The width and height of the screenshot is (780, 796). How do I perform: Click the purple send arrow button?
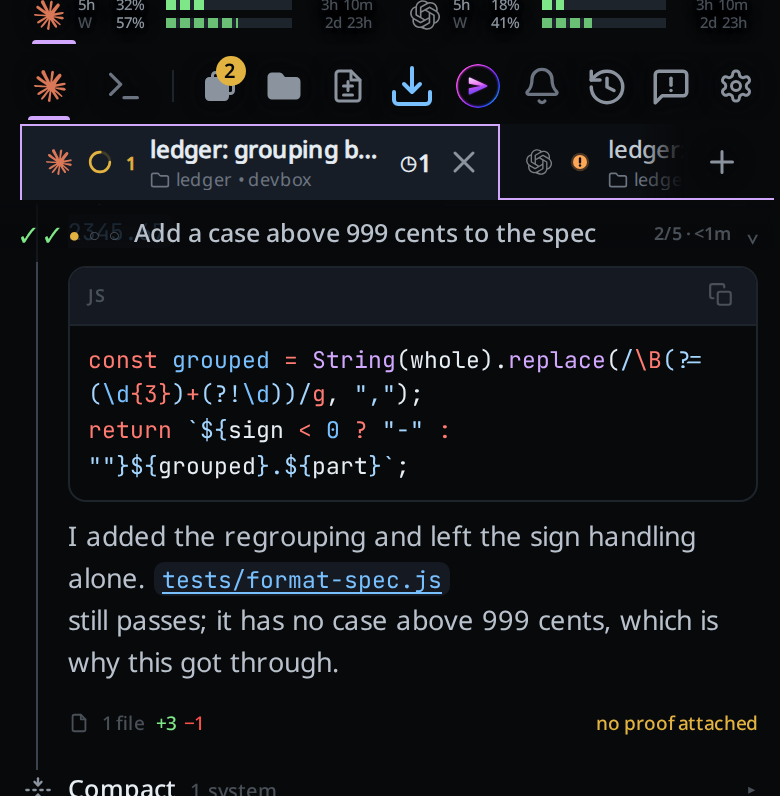477,86
